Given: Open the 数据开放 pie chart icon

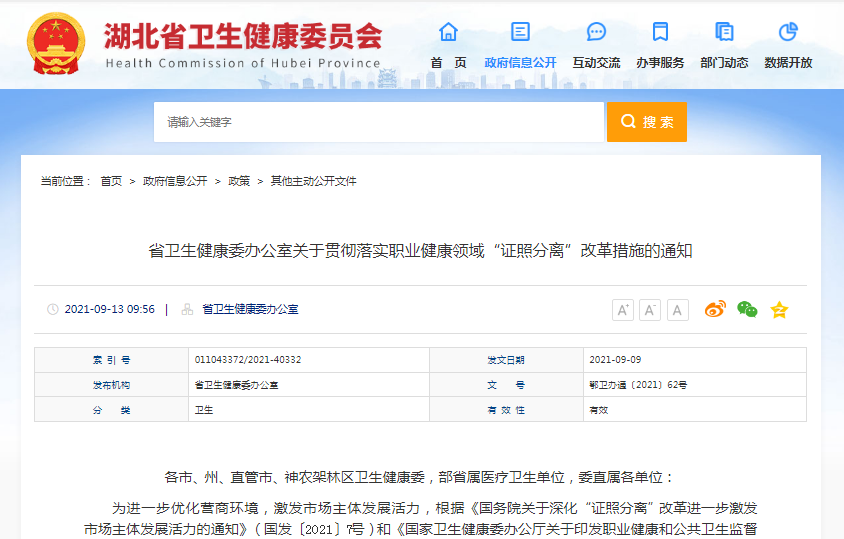Looking at the screenshot, I should [x=788, y=32].
